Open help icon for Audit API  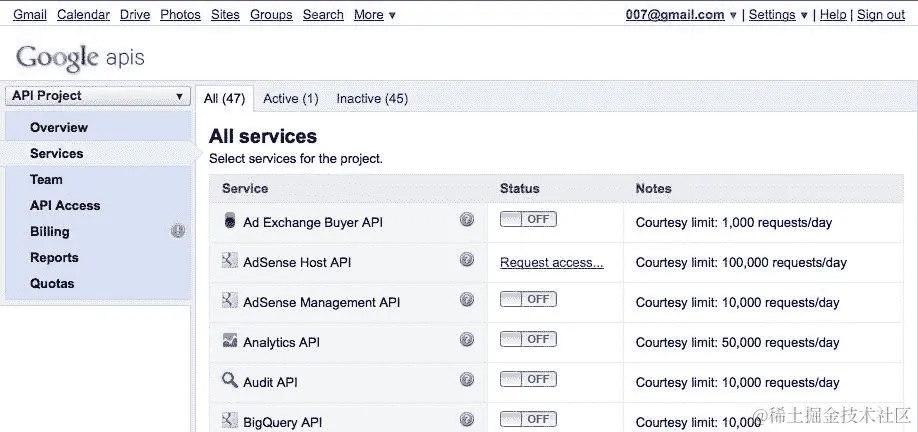(x=467, y=379)
